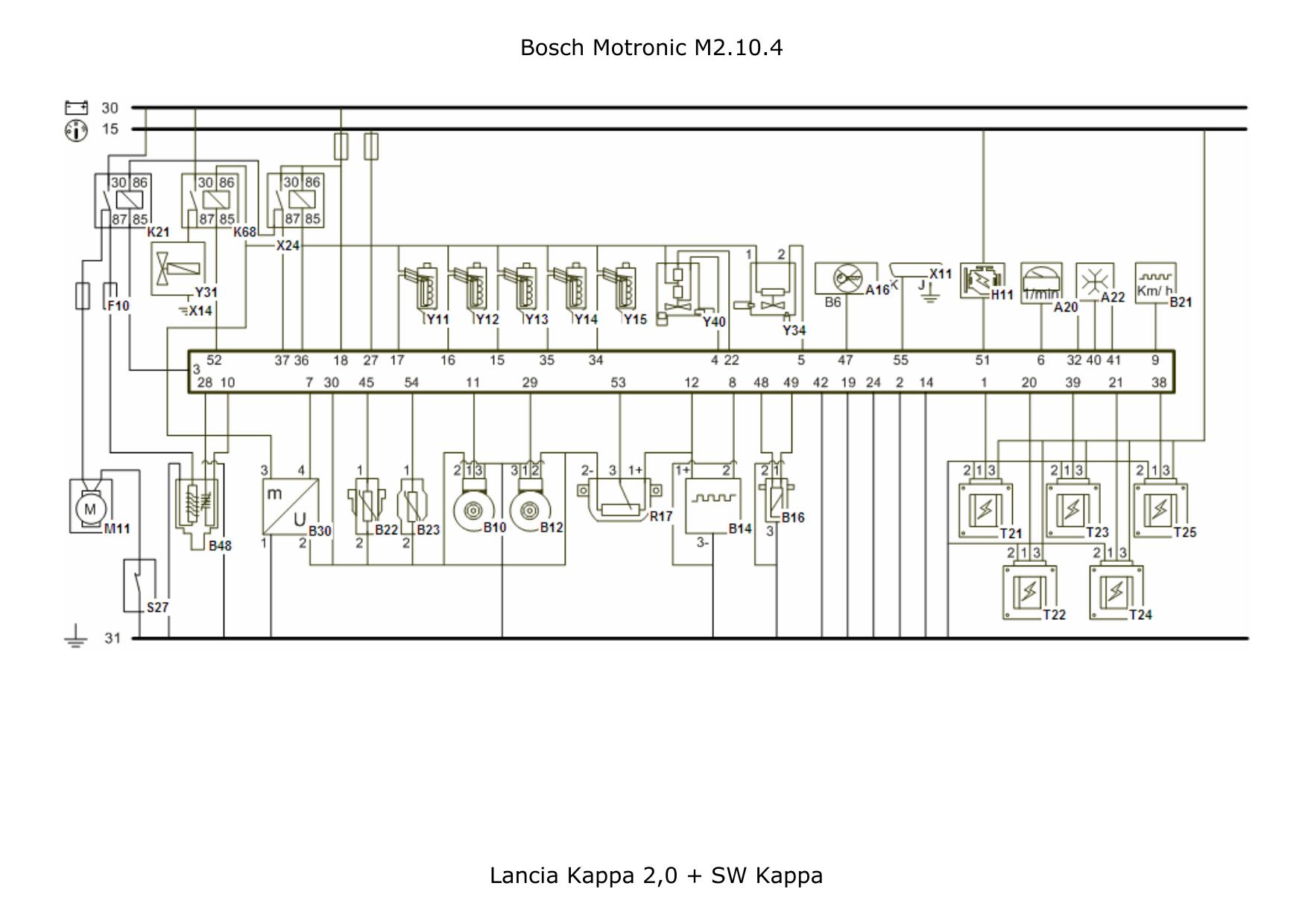Click the A16 immobilizer key symbol
1308x924 pixels.
tap(846, 279)
